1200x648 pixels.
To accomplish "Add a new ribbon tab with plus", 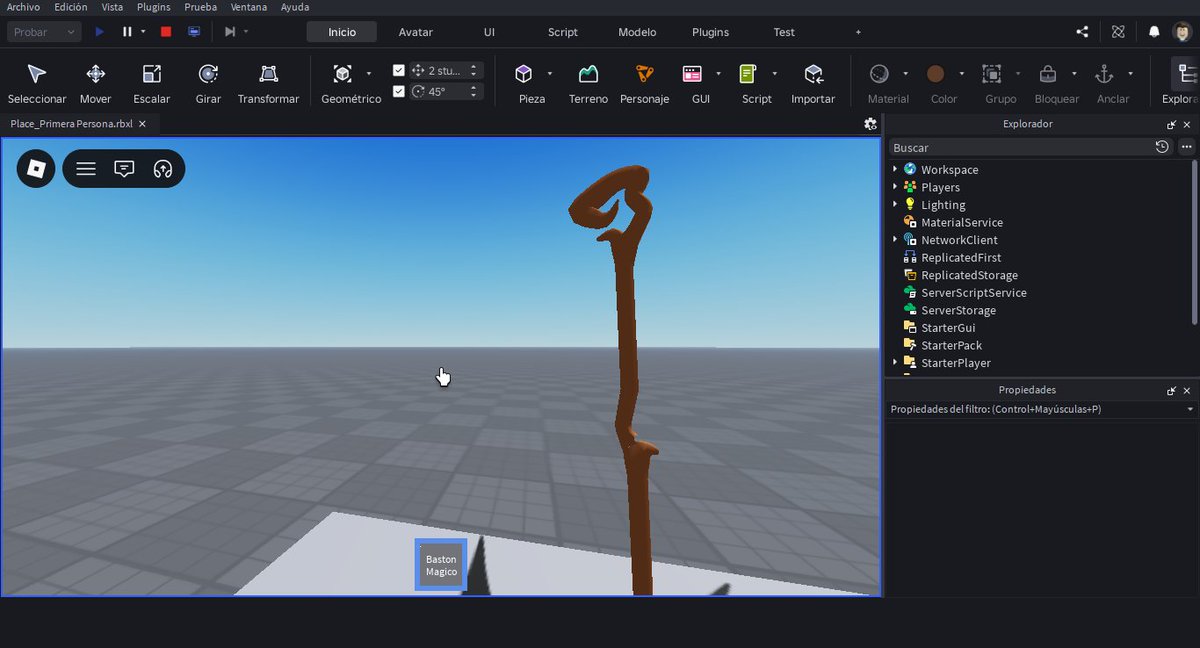I will (x=858, y=32).
